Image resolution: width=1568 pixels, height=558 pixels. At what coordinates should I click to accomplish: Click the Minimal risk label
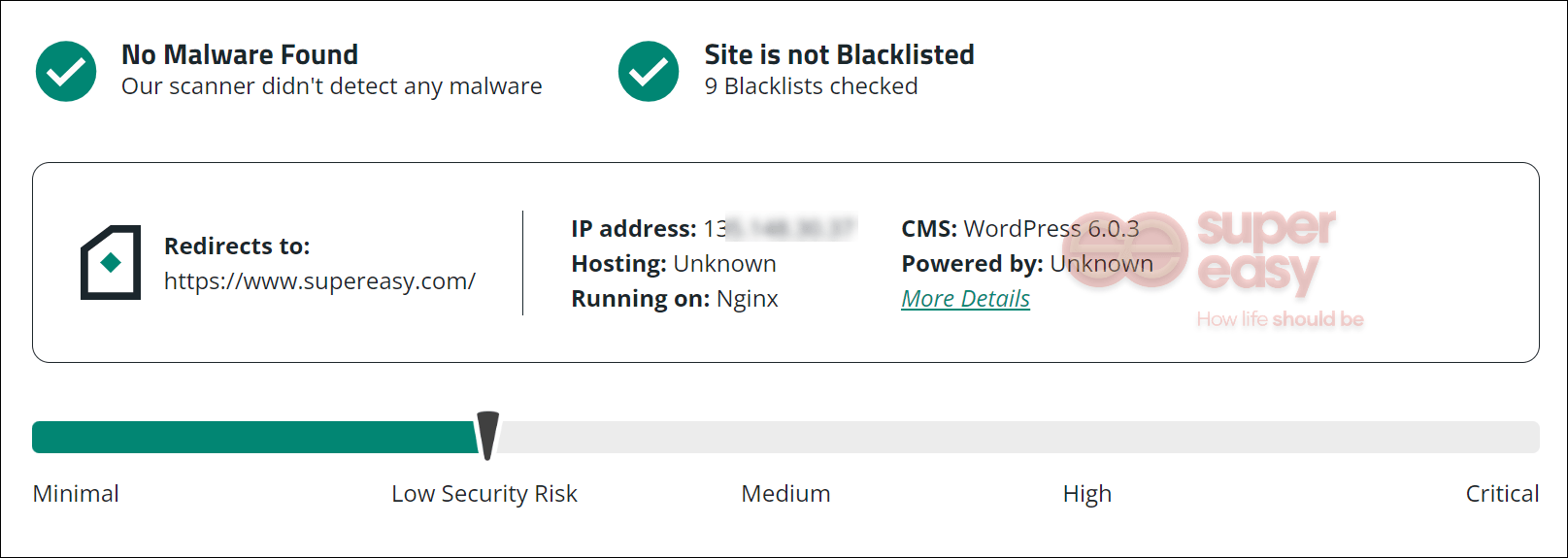tap(76, 494)
